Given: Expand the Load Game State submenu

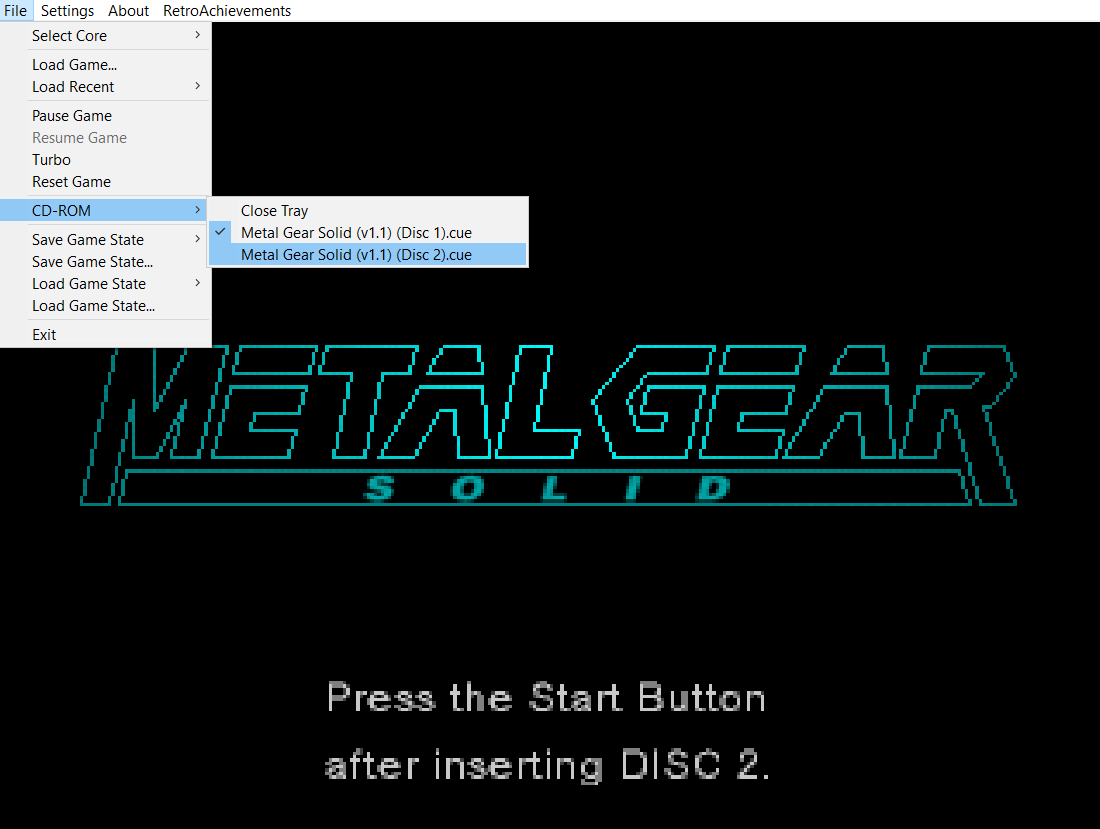Looking at the screenshot, I should (88, 283).
